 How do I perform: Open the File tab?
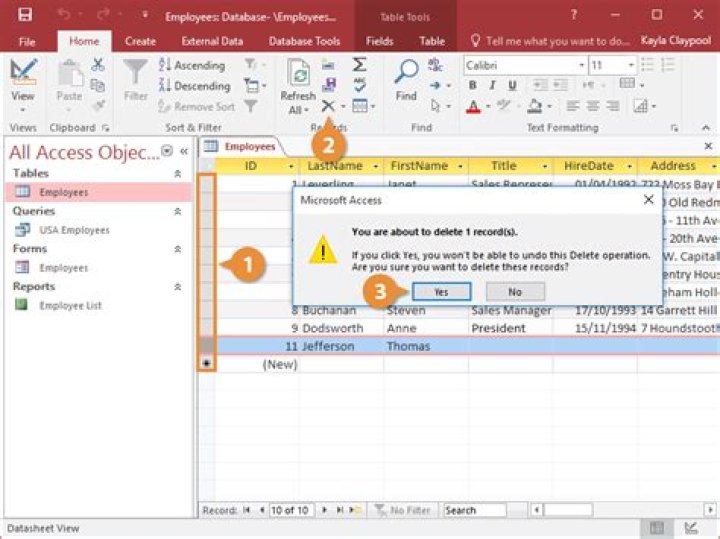tap(27, 42)
